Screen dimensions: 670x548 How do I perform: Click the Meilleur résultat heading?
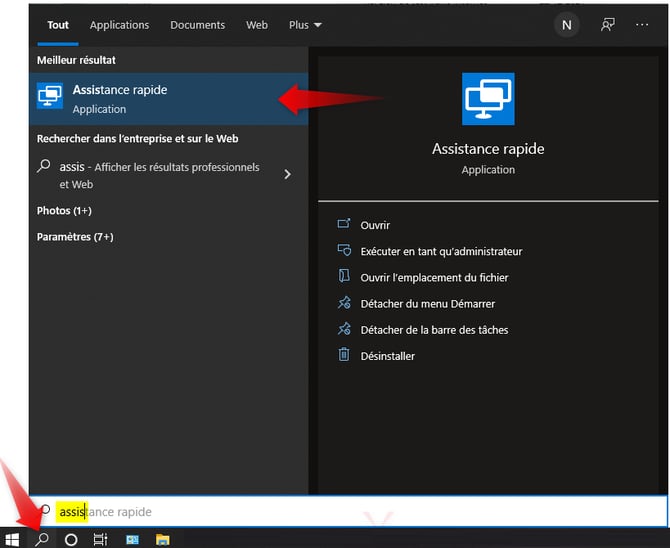pos(76,60)
